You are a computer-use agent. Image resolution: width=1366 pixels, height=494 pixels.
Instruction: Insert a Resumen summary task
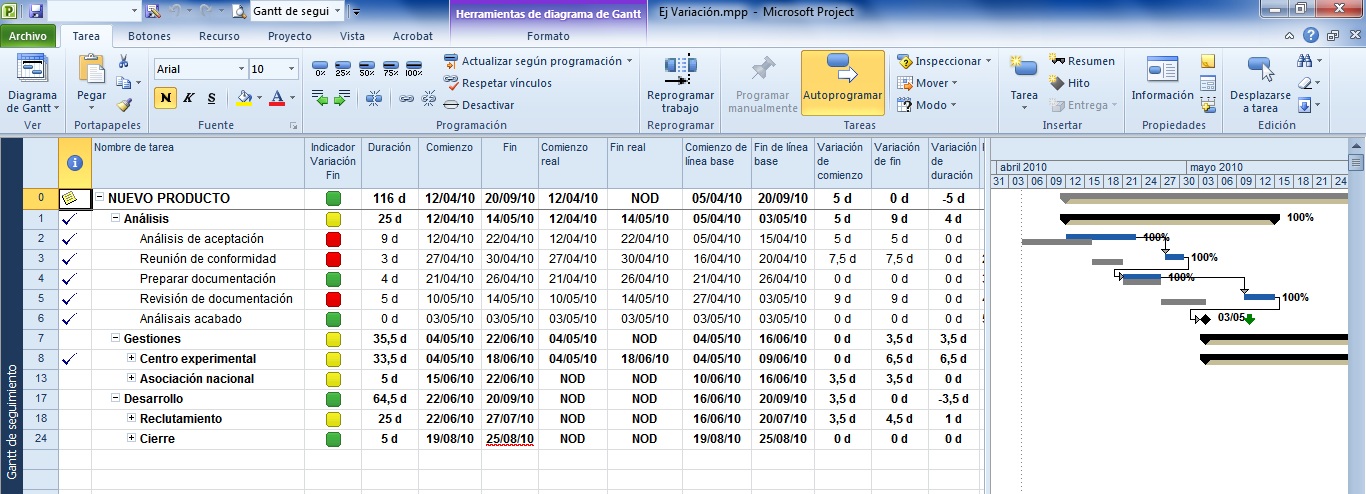point(1081,61)
